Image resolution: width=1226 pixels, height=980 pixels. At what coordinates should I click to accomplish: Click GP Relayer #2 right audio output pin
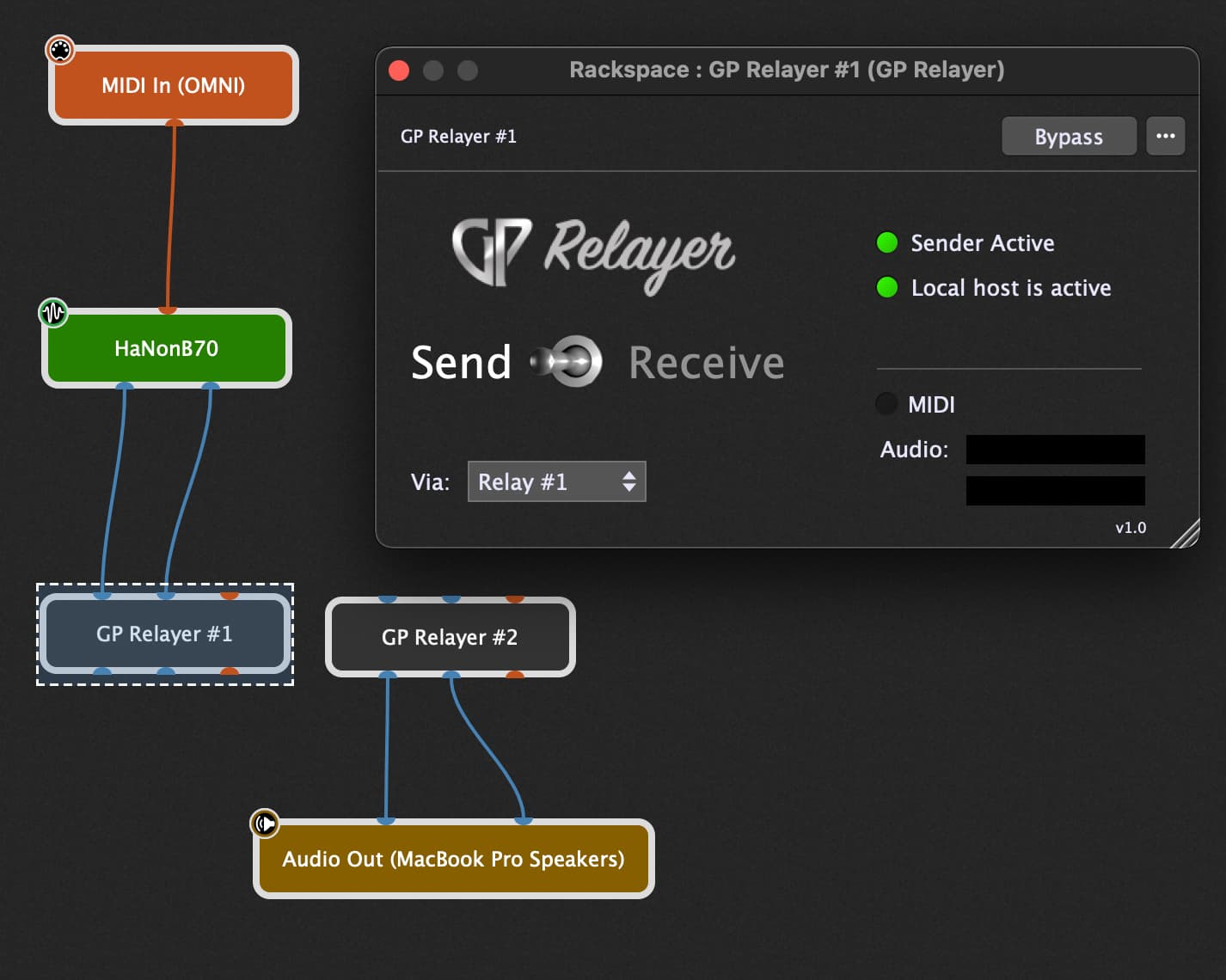[451, 675]
